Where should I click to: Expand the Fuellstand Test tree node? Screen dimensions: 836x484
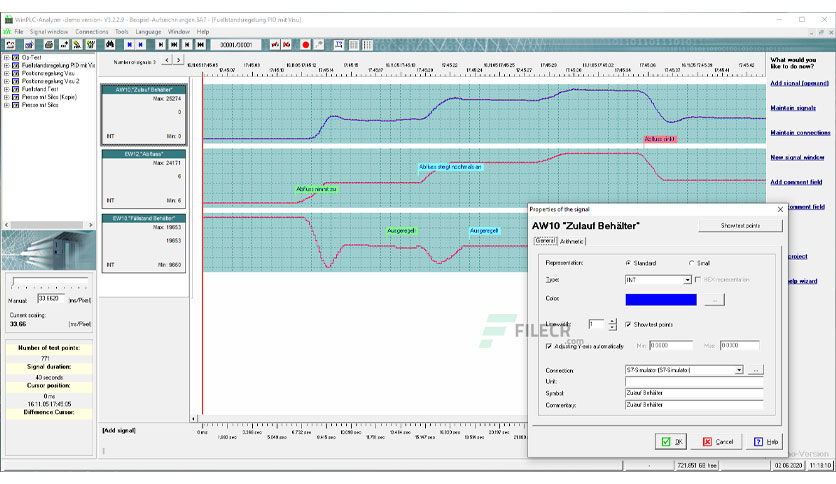point(6,89)
